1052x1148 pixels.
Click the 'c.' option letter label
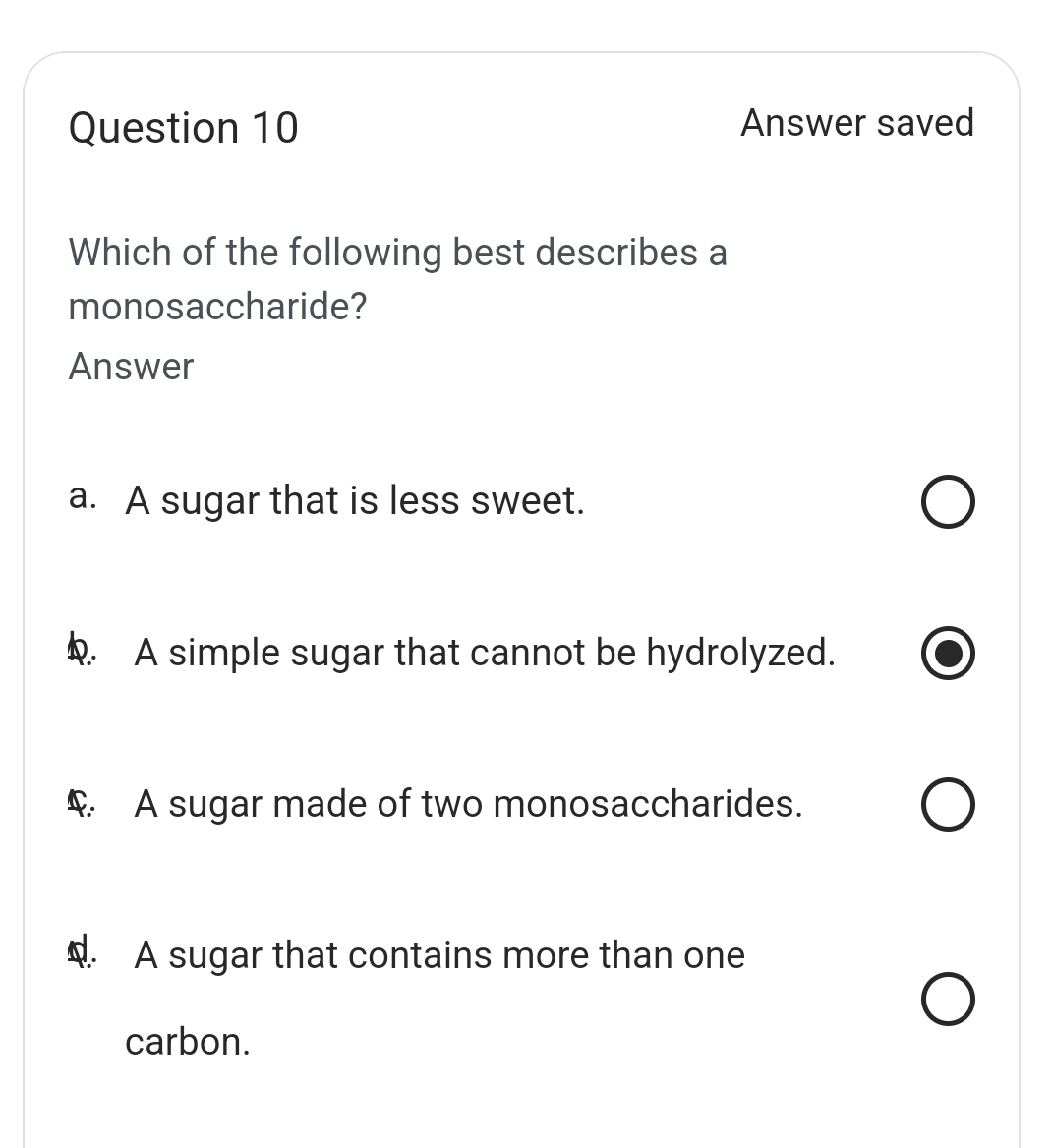click(83, 803)
